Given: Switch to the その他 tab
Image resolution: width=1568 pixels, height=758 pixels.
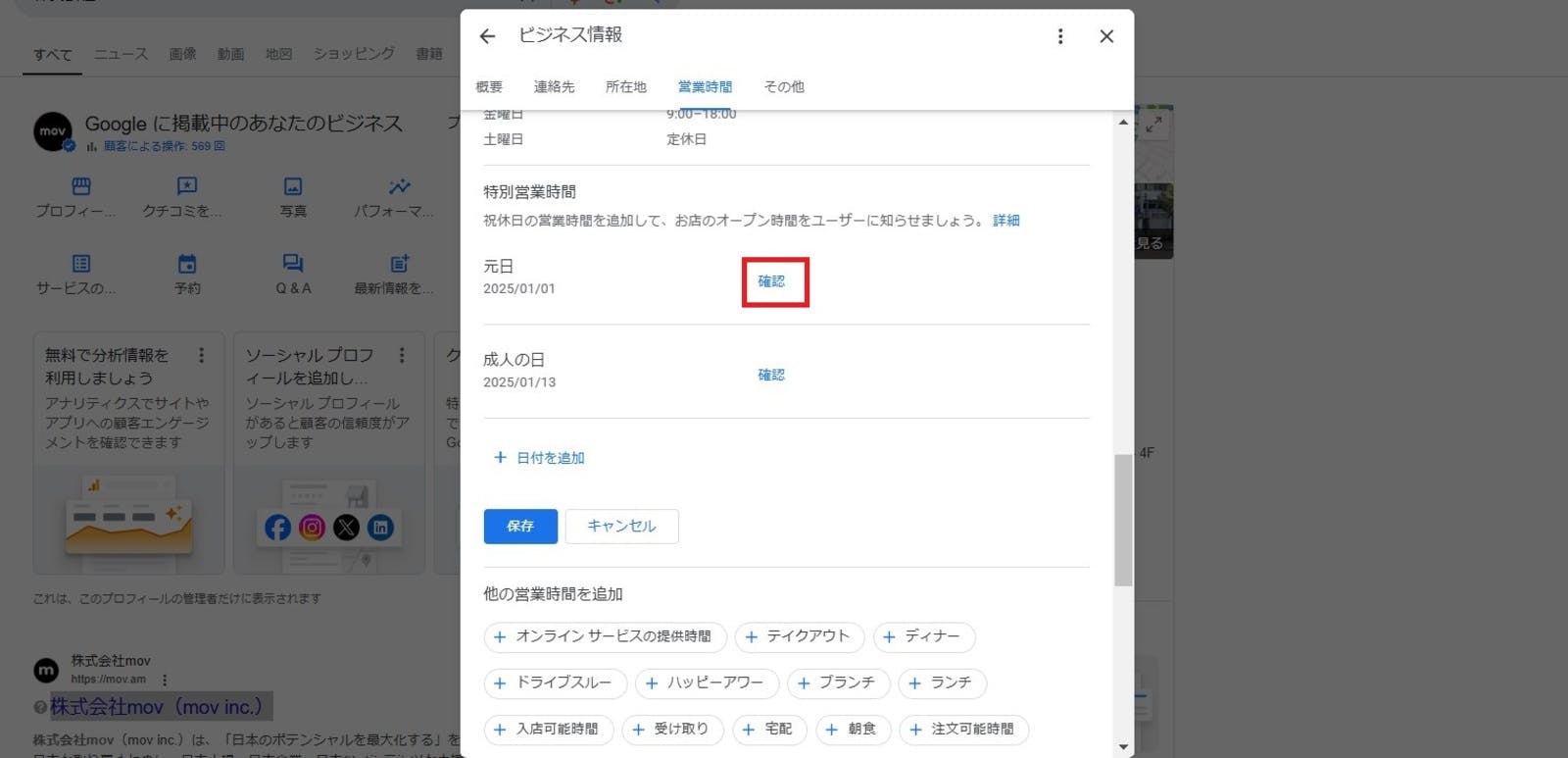Looking at the screenshot, I should (784, 86).
